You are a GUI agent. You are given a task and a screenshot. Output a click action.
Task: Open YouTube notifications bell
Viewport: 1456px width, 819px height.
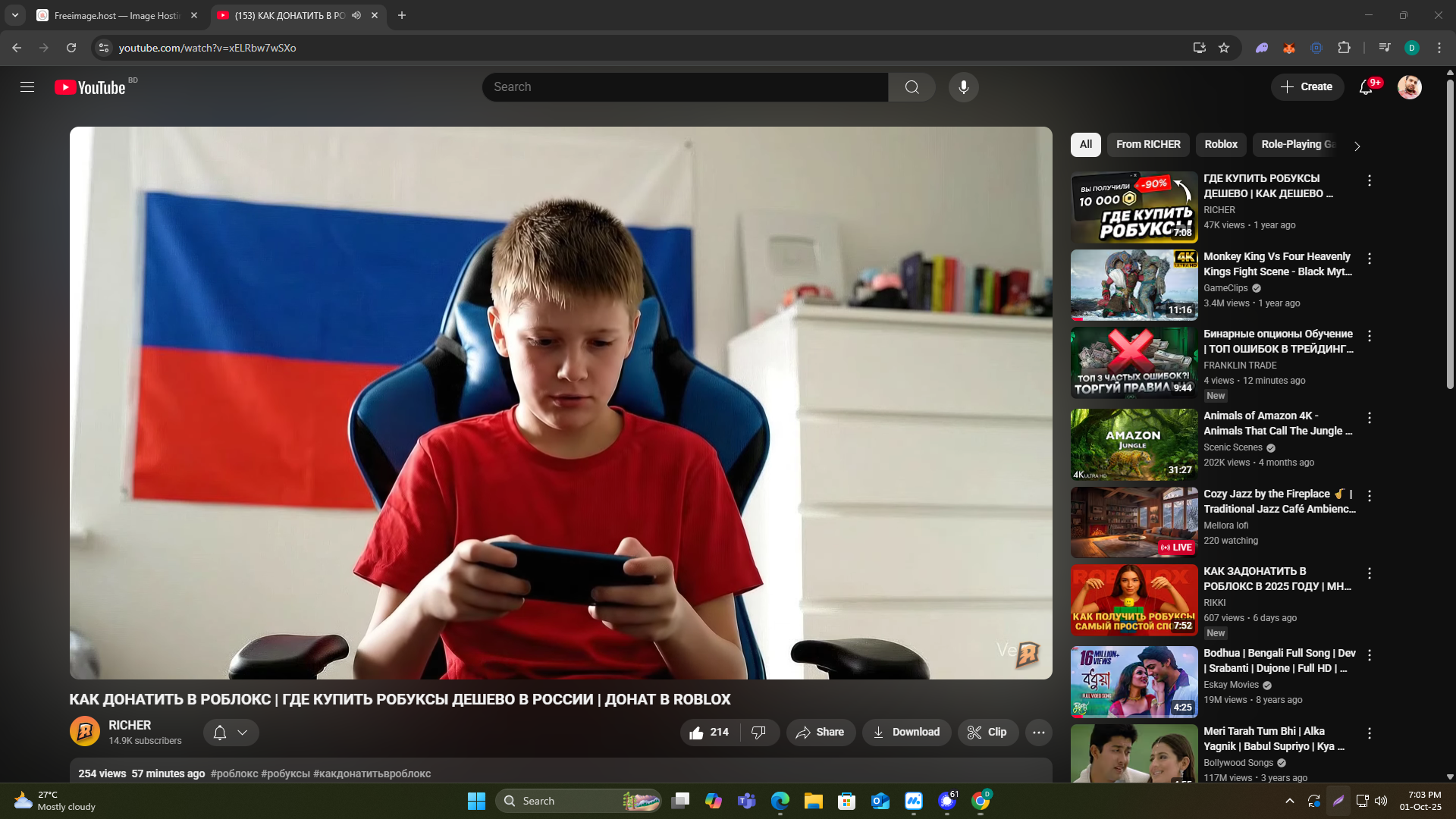tap(1366, 87)
